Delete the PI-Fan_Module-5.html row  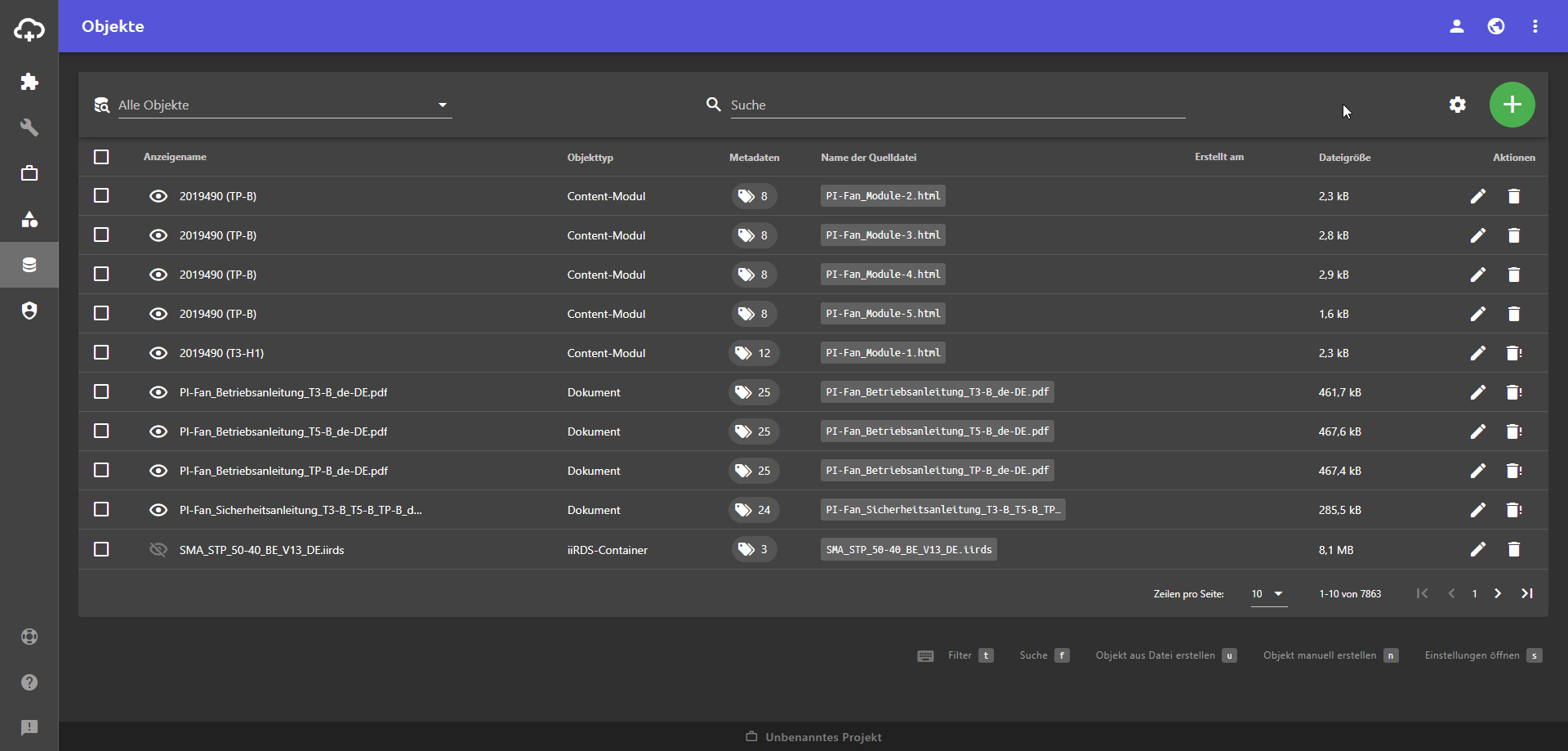1514,314
